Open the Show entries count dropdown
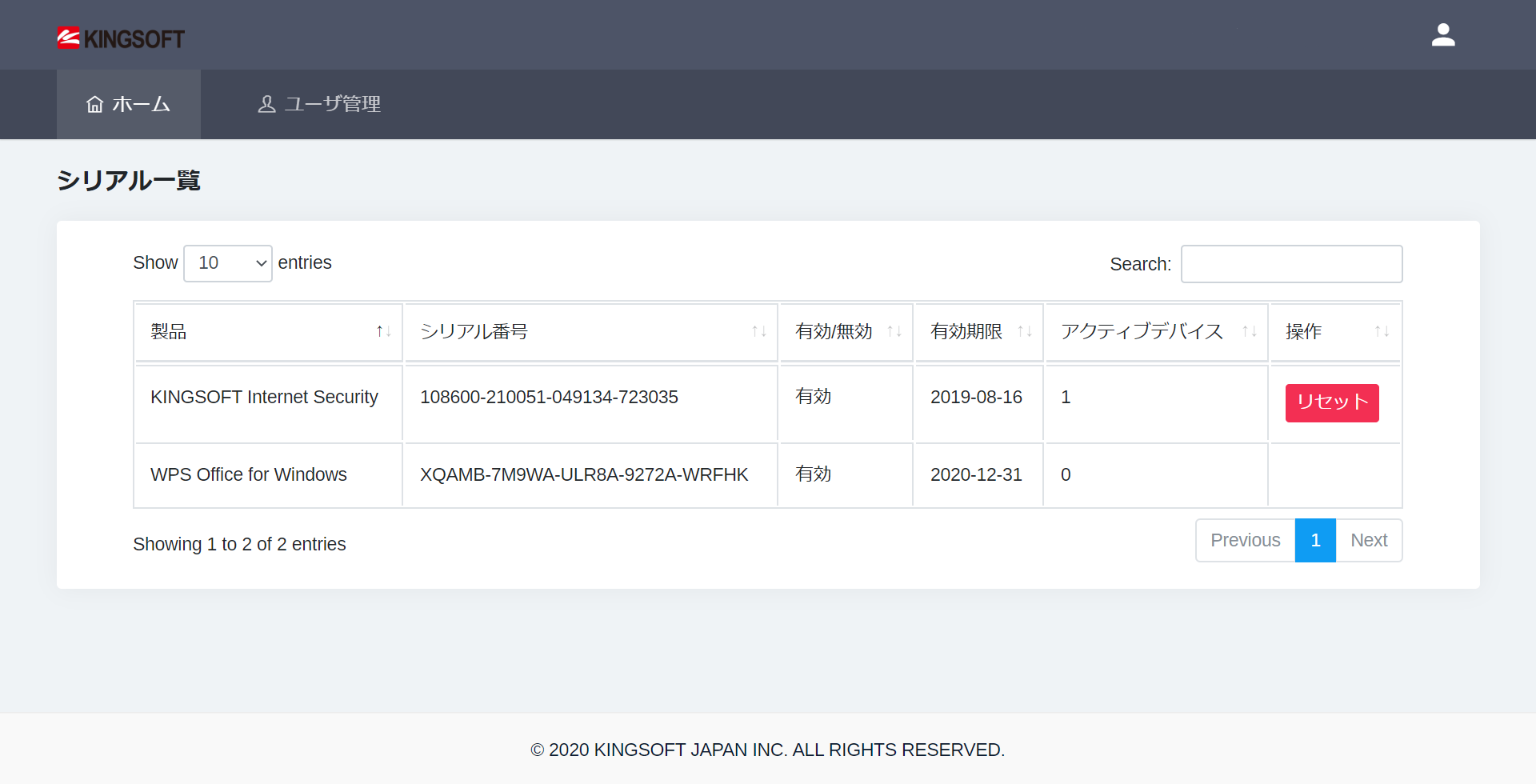Image resolution: width=1536 pixels, height=784 pixels. [x=228, y=263]
